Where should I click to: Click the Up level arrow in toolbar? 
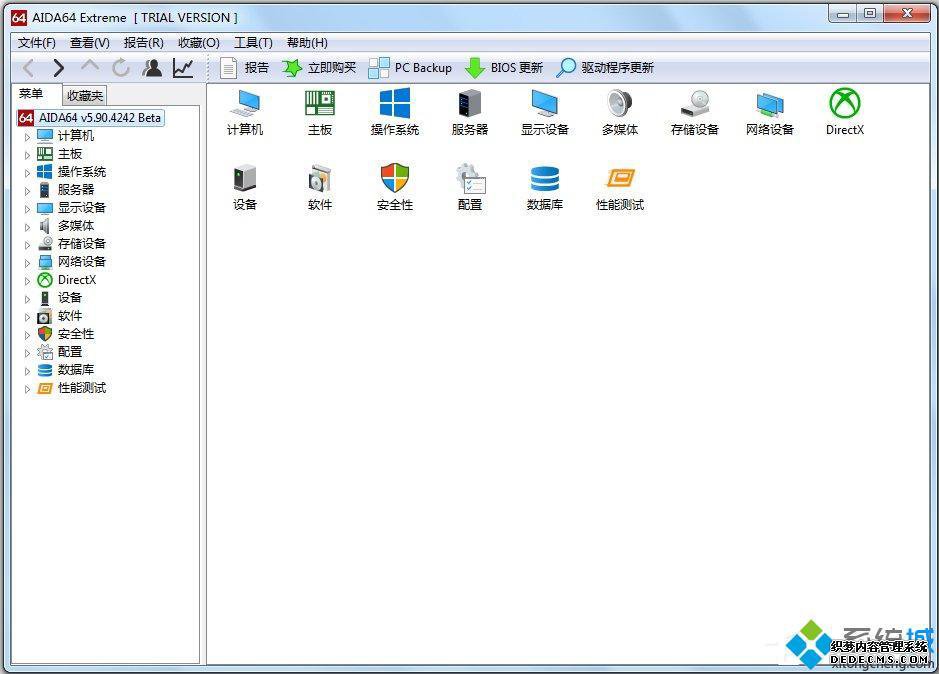(90, 67)
